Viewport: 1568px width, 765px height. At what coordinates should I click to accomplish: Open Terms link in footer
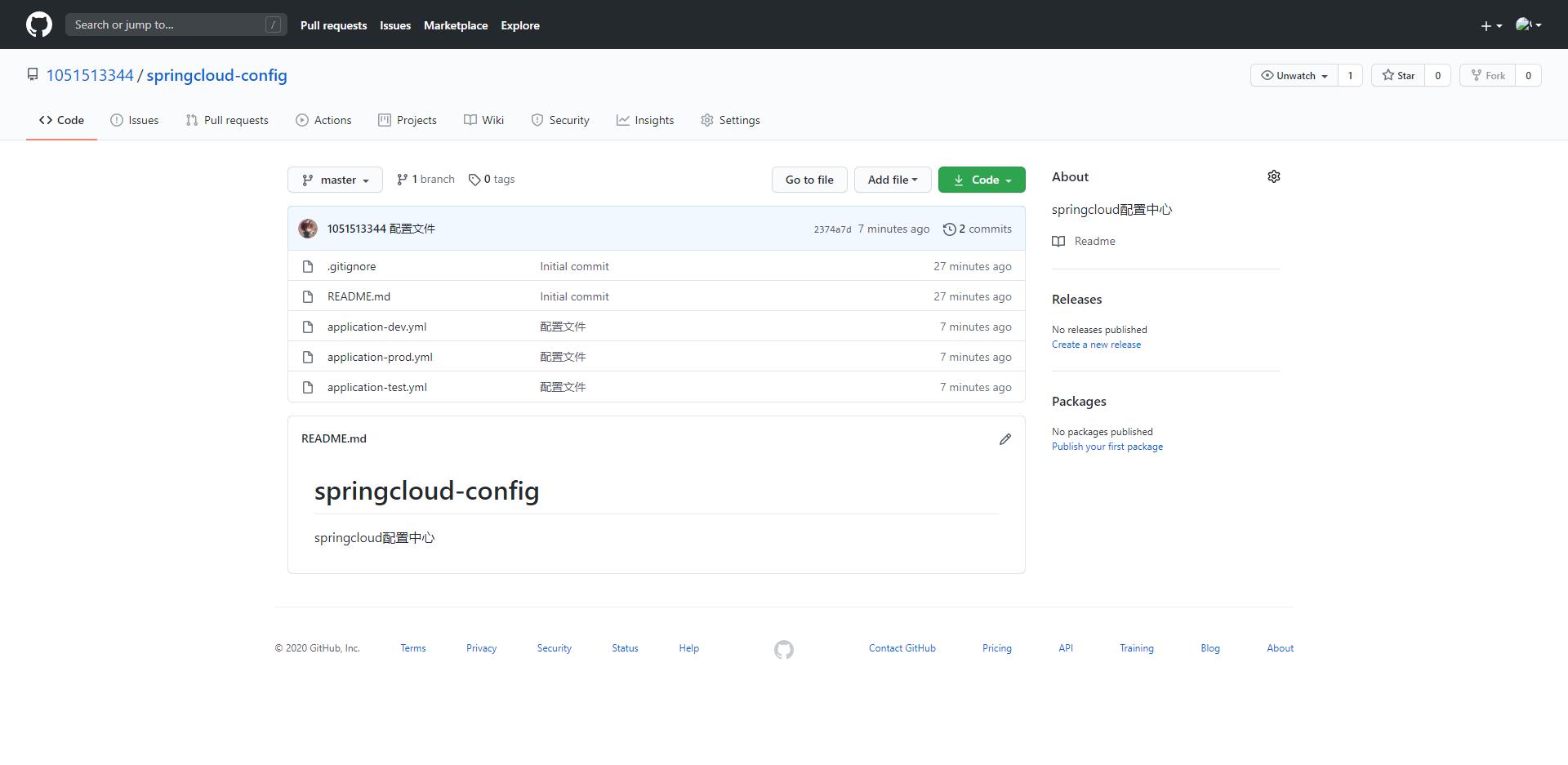[x=413, y=648]
